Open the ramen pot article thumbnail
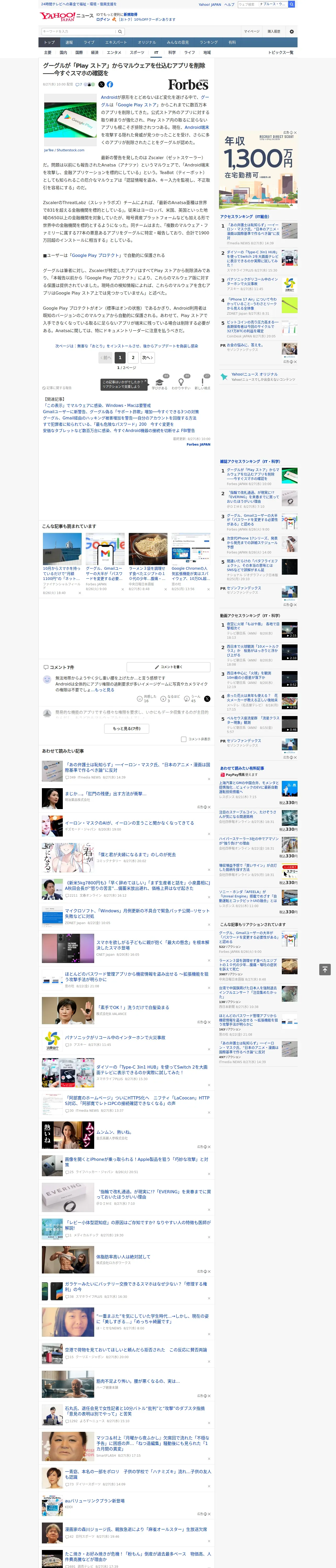Image resolution: width=336 pixels, height=1568 pixels. click(x=148, y=549)
